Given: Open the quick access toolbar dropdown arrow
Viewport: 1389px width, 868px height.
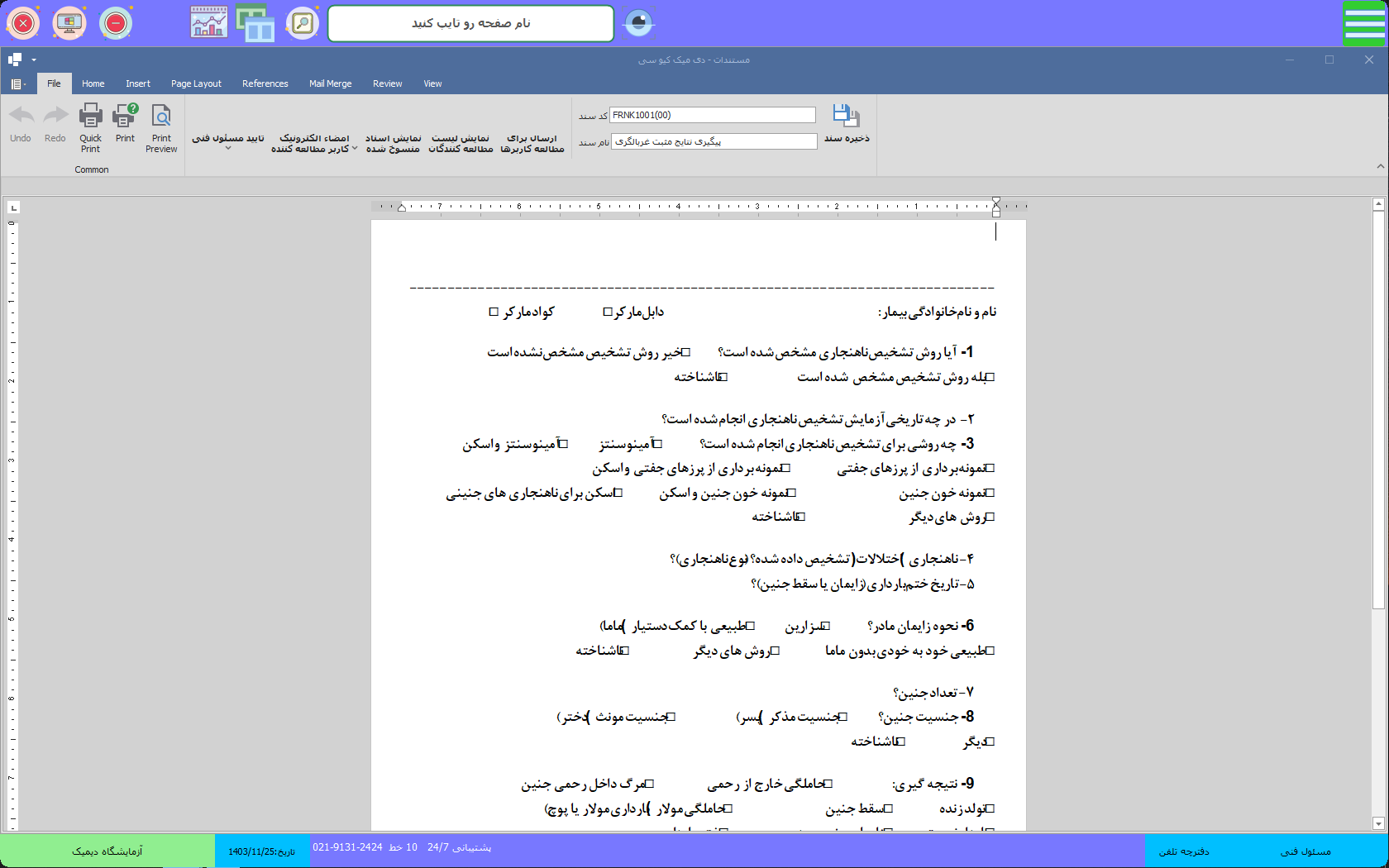Looking at the screenshot, I should coord(34,60).
